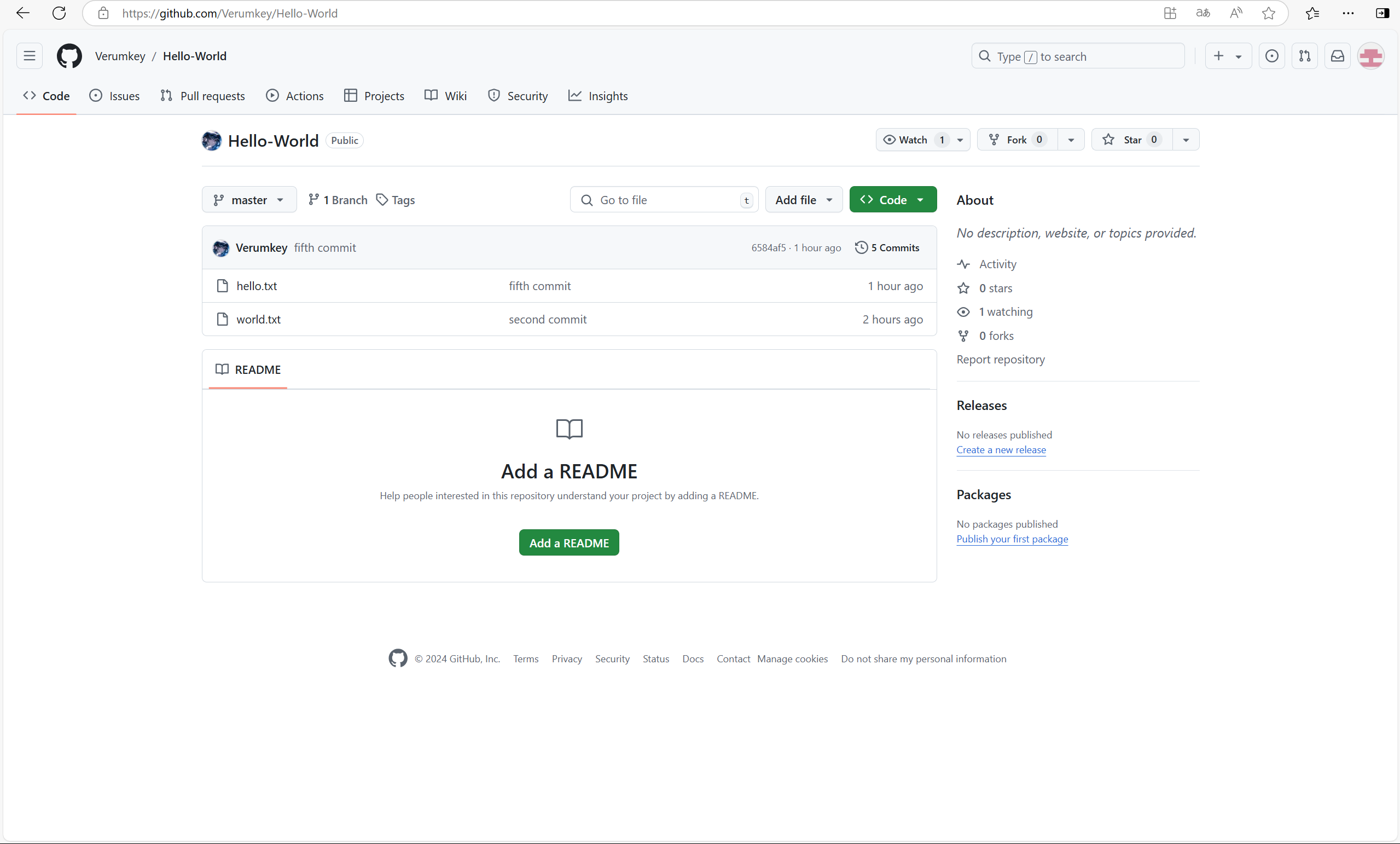Open browser settings and more ellipsis

click(x=1348, y=13)
